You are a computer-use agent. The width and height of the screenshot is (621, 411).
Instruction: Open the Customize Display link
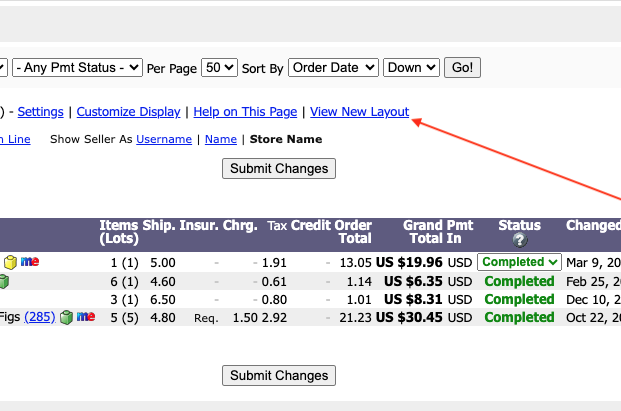(x=128, y=112)
